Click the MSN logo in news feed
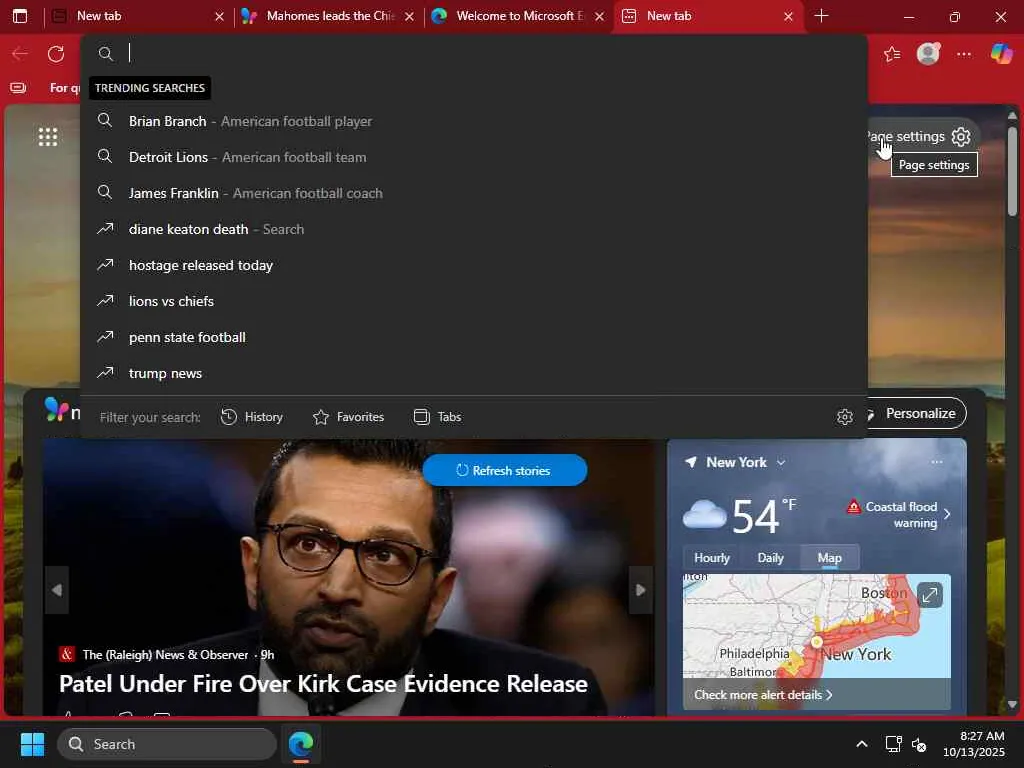This screenshot has width=1024, height=768. click(60, 410)
